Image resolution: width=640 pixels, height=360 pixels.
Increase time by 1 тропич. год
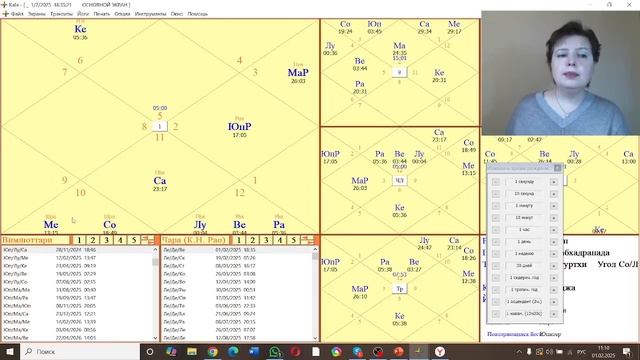553,290
